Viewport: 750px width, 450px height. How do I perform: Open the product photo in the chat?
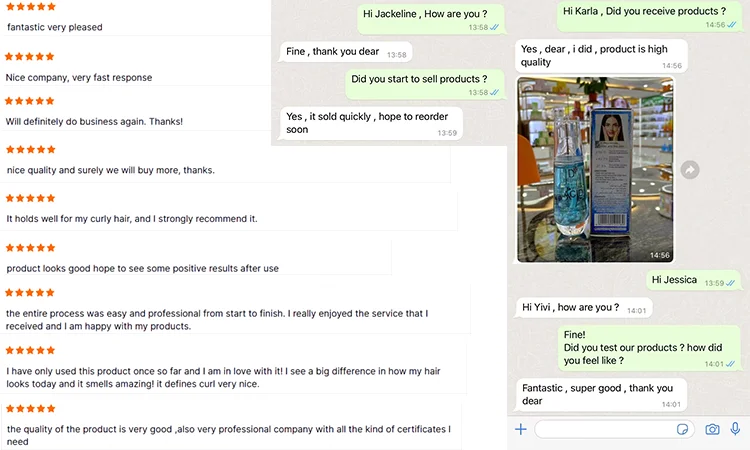(595, 170)
